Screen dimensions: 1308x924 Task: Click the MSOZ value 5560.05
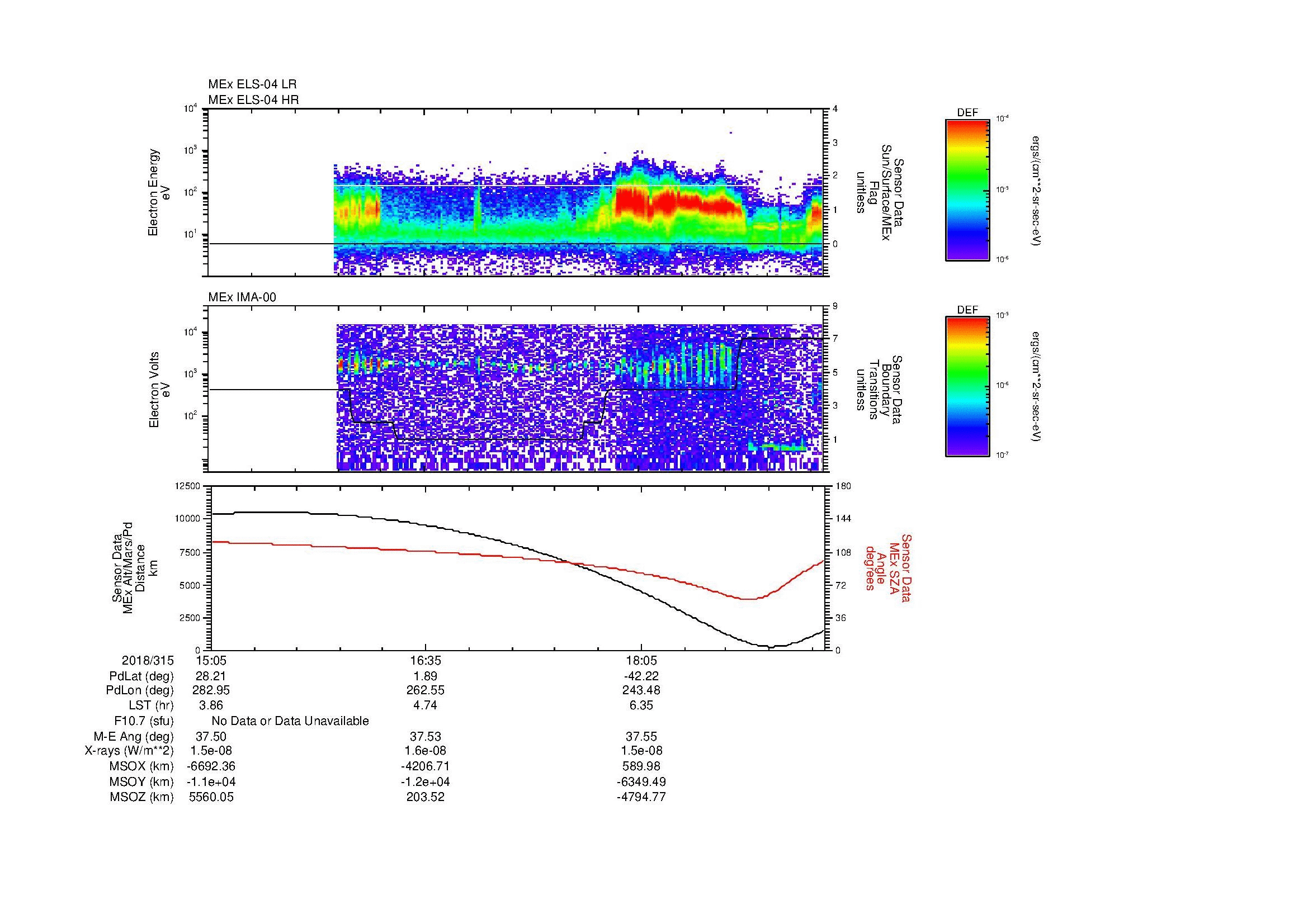(211, 797)
